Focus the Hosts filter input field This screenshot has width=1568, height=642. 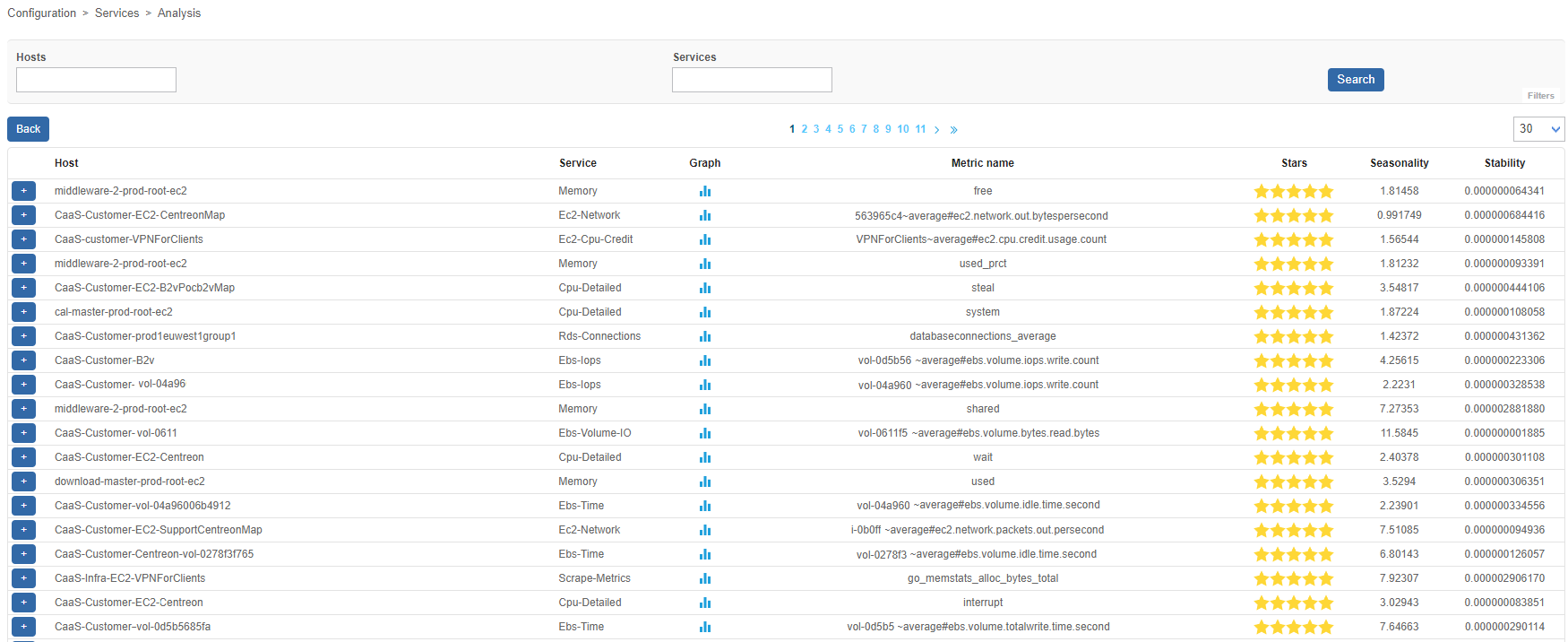(x=96, y=80)
